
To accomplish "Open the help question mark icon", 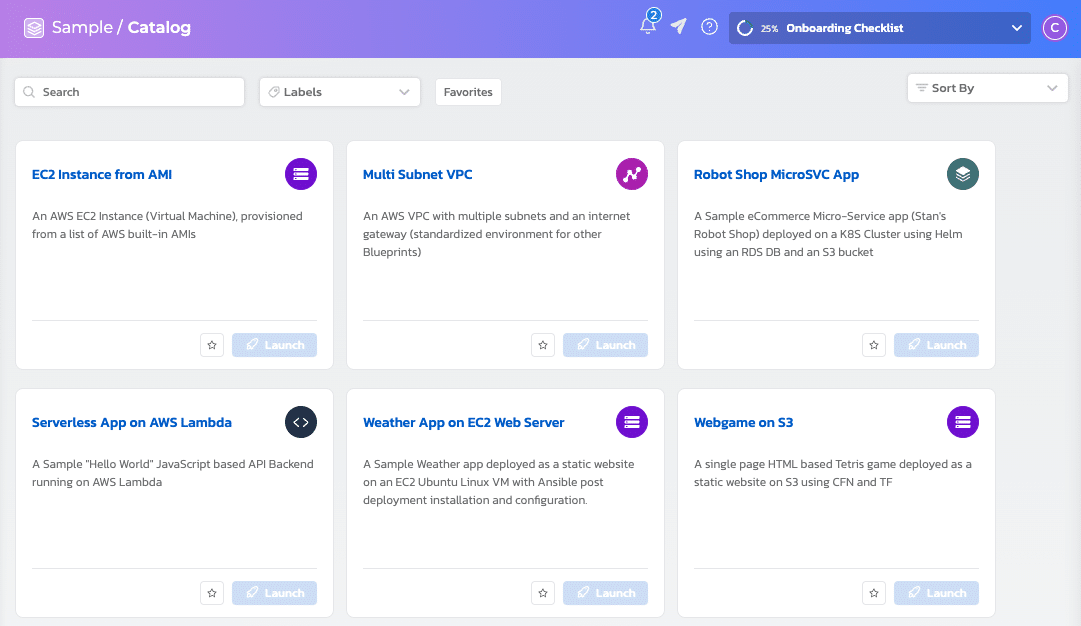I will [x=709, y=27].
